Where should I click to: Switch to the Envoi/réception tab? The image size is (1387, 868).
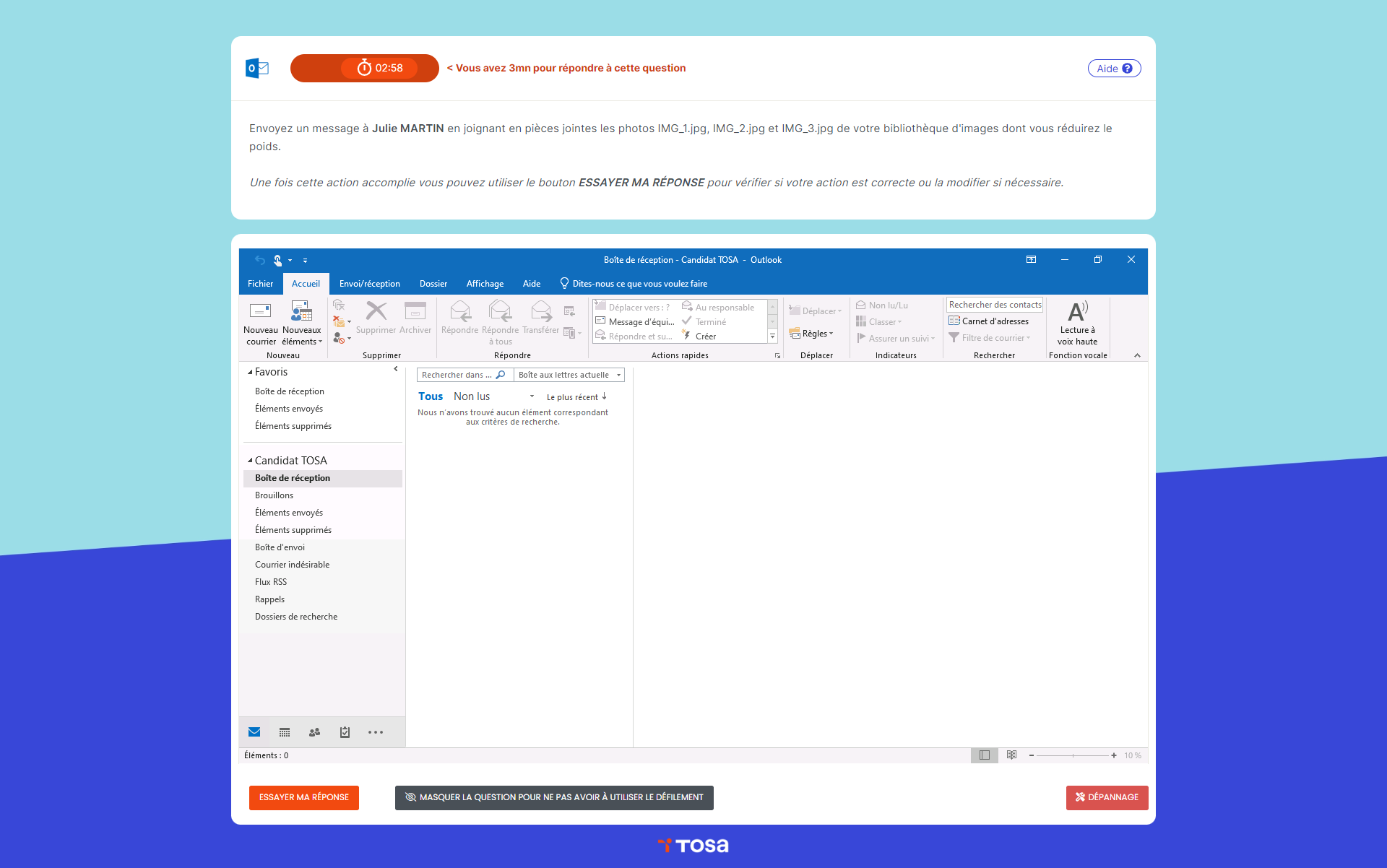tap(369, 284)
